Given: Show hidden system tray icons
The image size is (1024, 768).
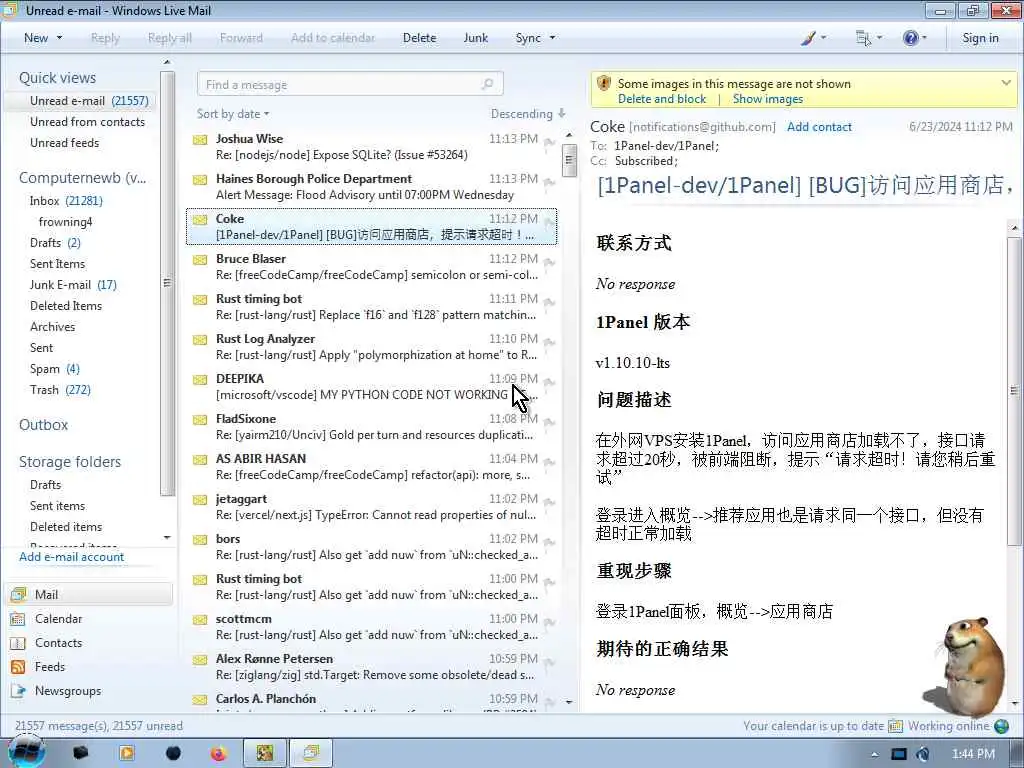Looking at the screenshot, I should (874, 755).
